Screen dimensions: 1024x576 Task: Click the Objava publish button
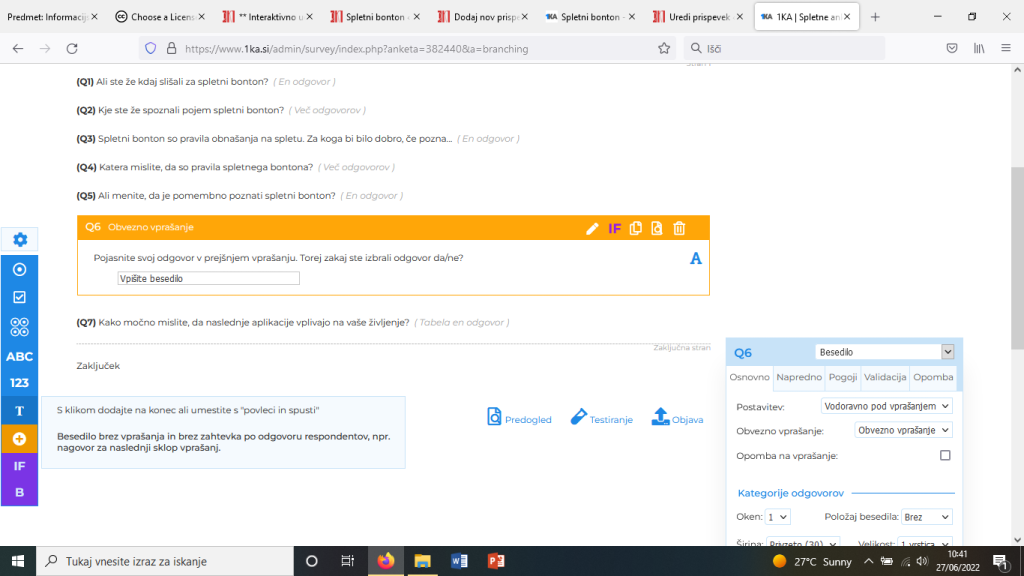677,417
